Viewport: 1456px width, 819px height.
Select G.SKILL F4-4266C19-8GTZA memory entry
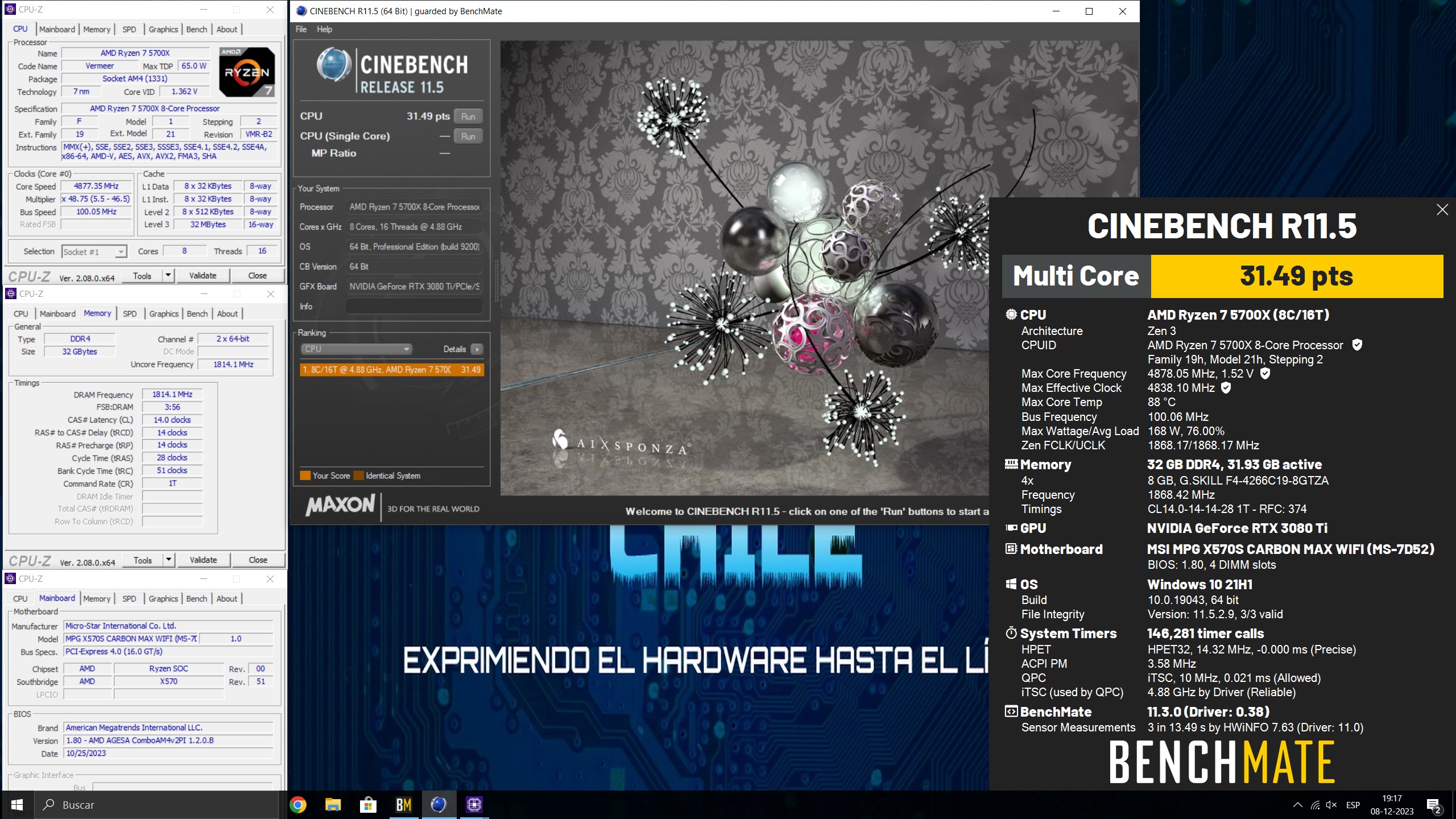[1238, 481]
